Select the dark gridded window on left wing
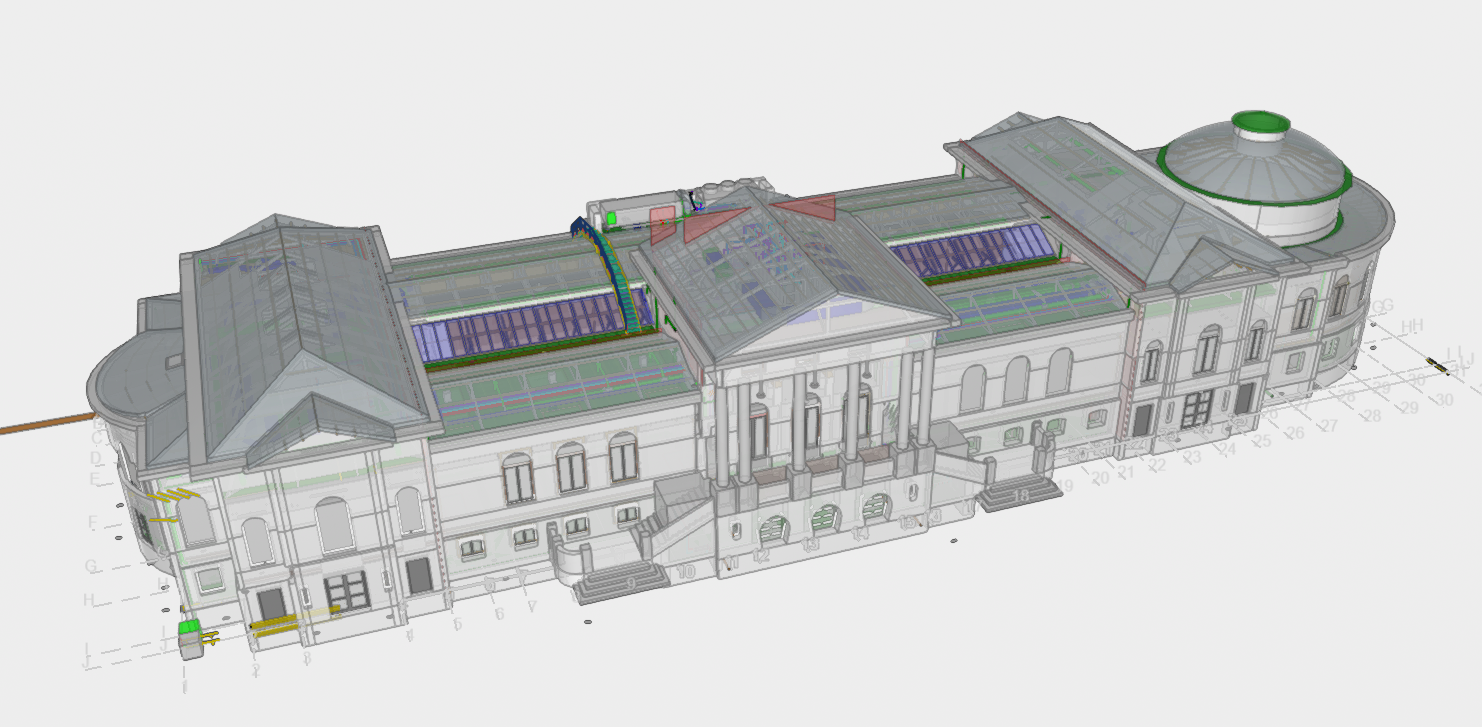The width and height of the screenshot is (1482, 727). coord(347,590)
